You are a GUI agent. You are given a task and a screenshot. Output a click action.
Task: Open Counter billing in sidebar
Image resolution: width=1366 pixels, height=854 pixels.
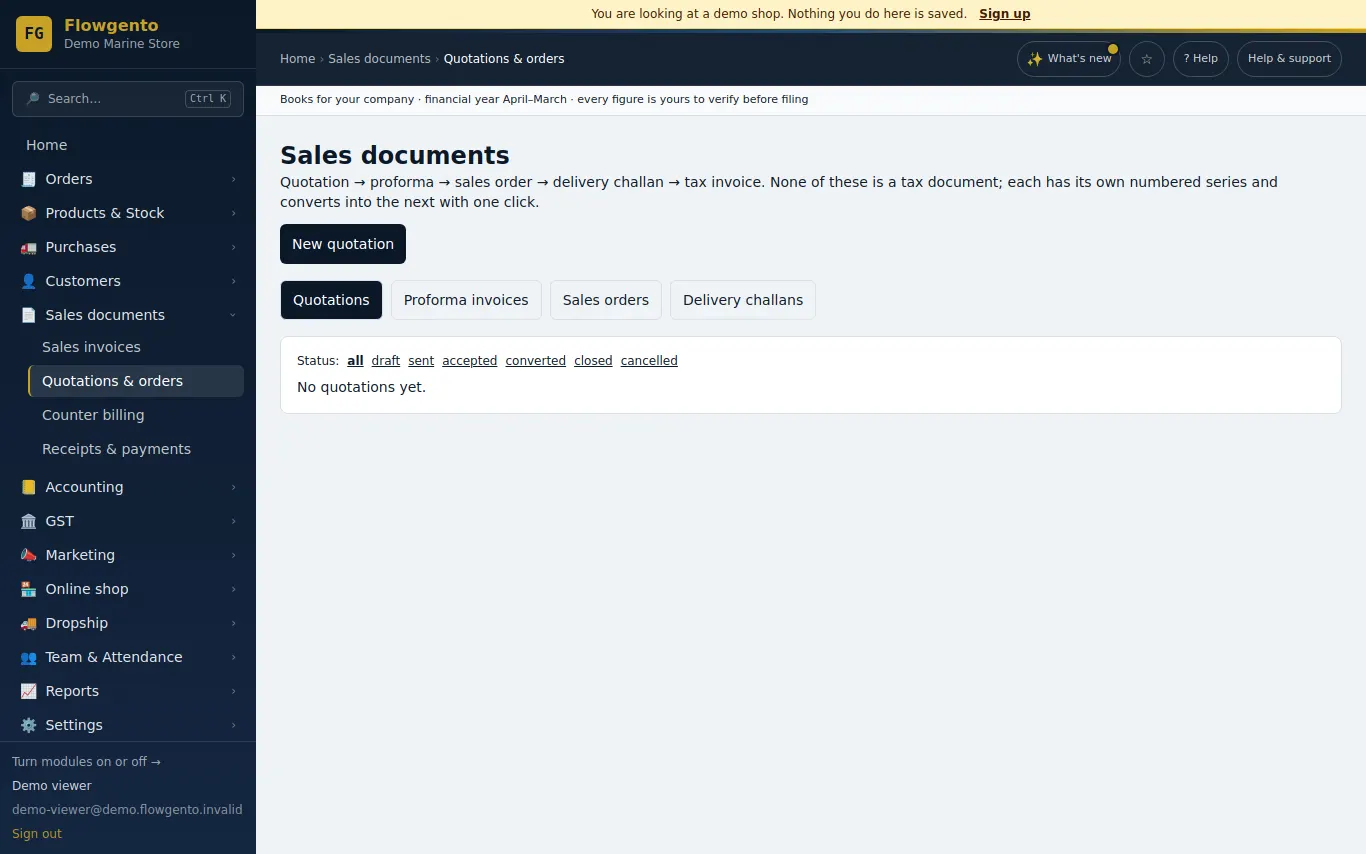click(136, 415)
